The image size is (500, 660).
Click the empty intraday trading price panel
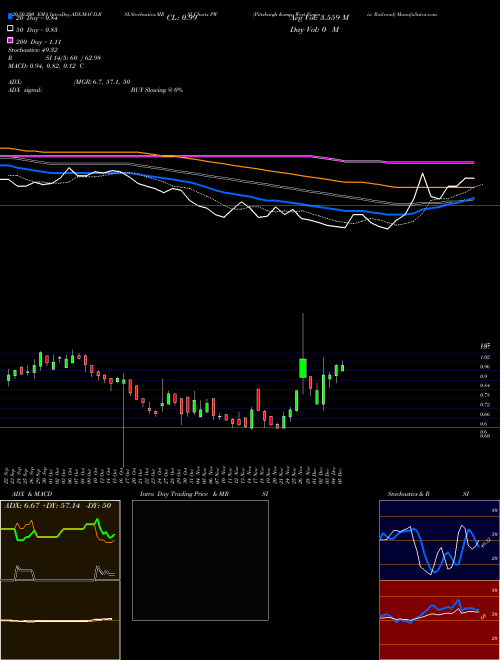point(200,560)
